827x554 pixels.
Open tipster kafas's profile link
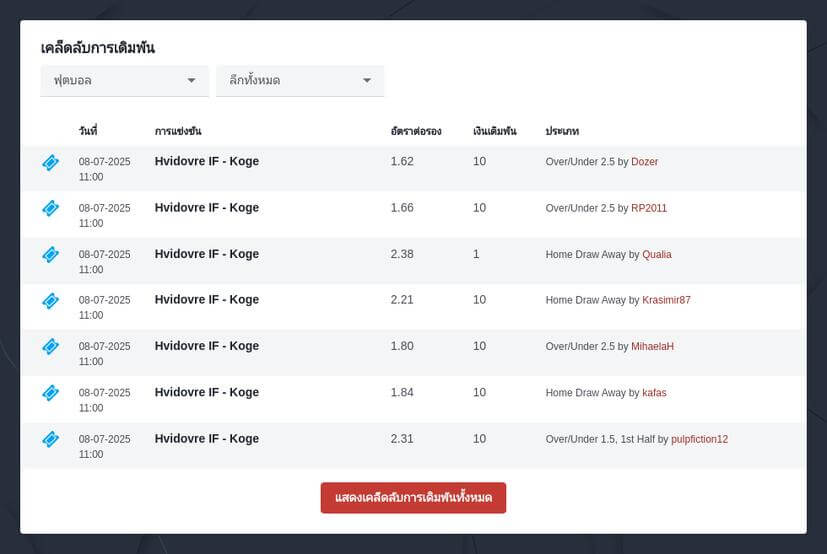654,393
